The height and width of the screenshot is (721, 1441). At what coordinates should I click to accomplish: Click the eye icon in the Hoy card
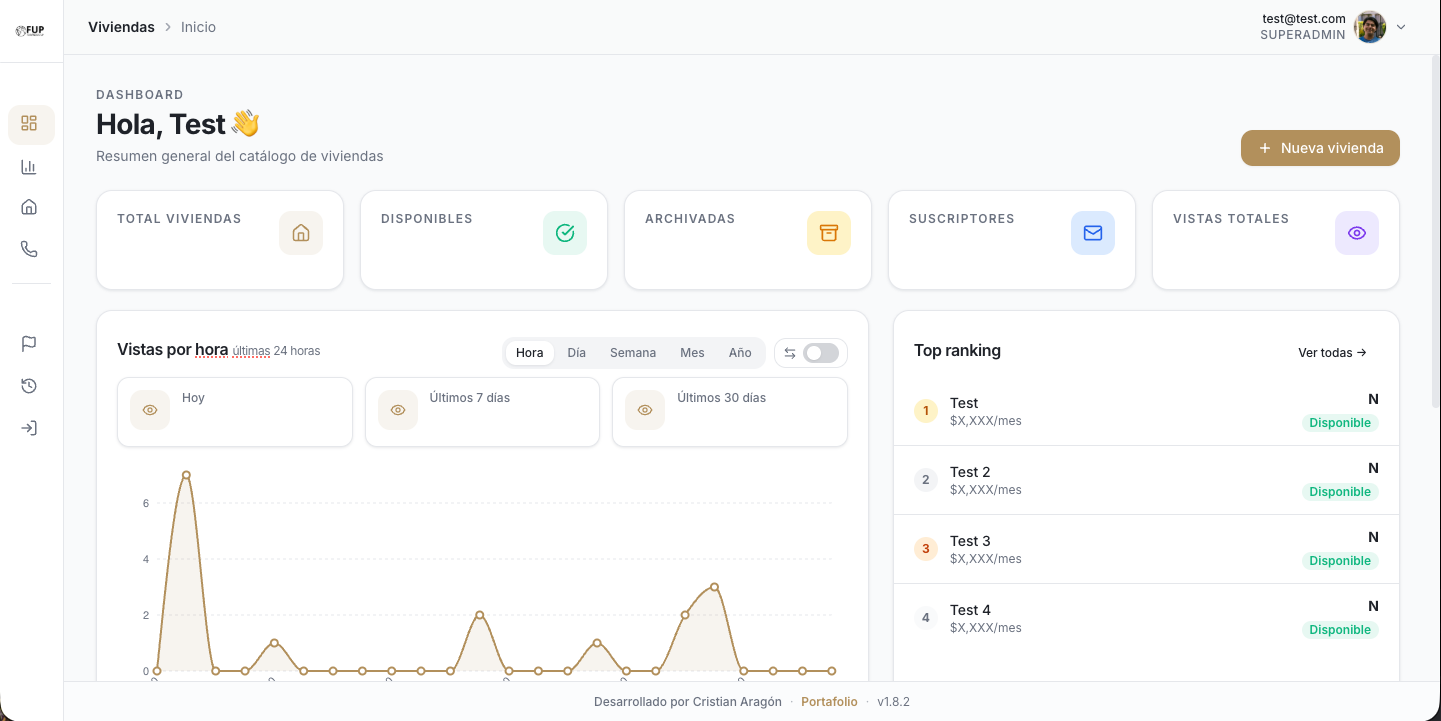150,410
